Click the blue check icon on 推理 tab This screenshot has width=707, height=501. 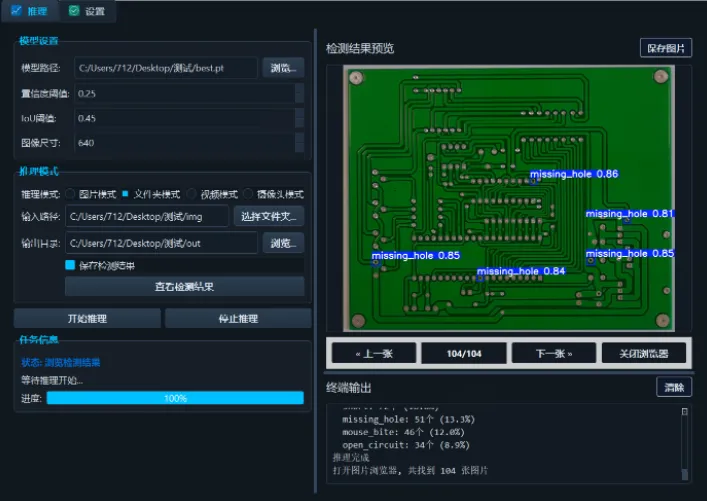point(16,10)
